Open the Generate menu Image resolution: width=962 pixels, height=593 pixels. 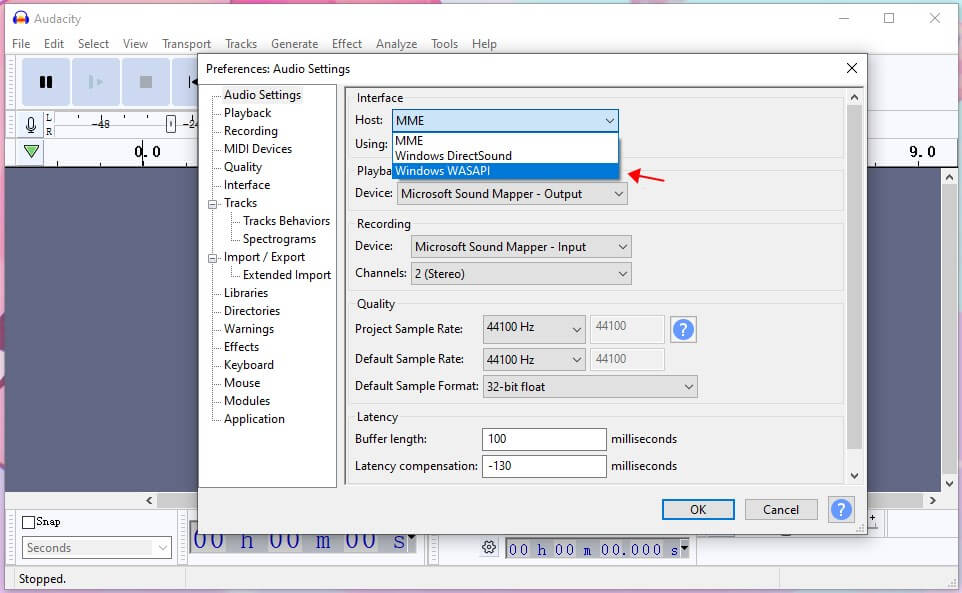pyautogui.click(x=294, y=44)
